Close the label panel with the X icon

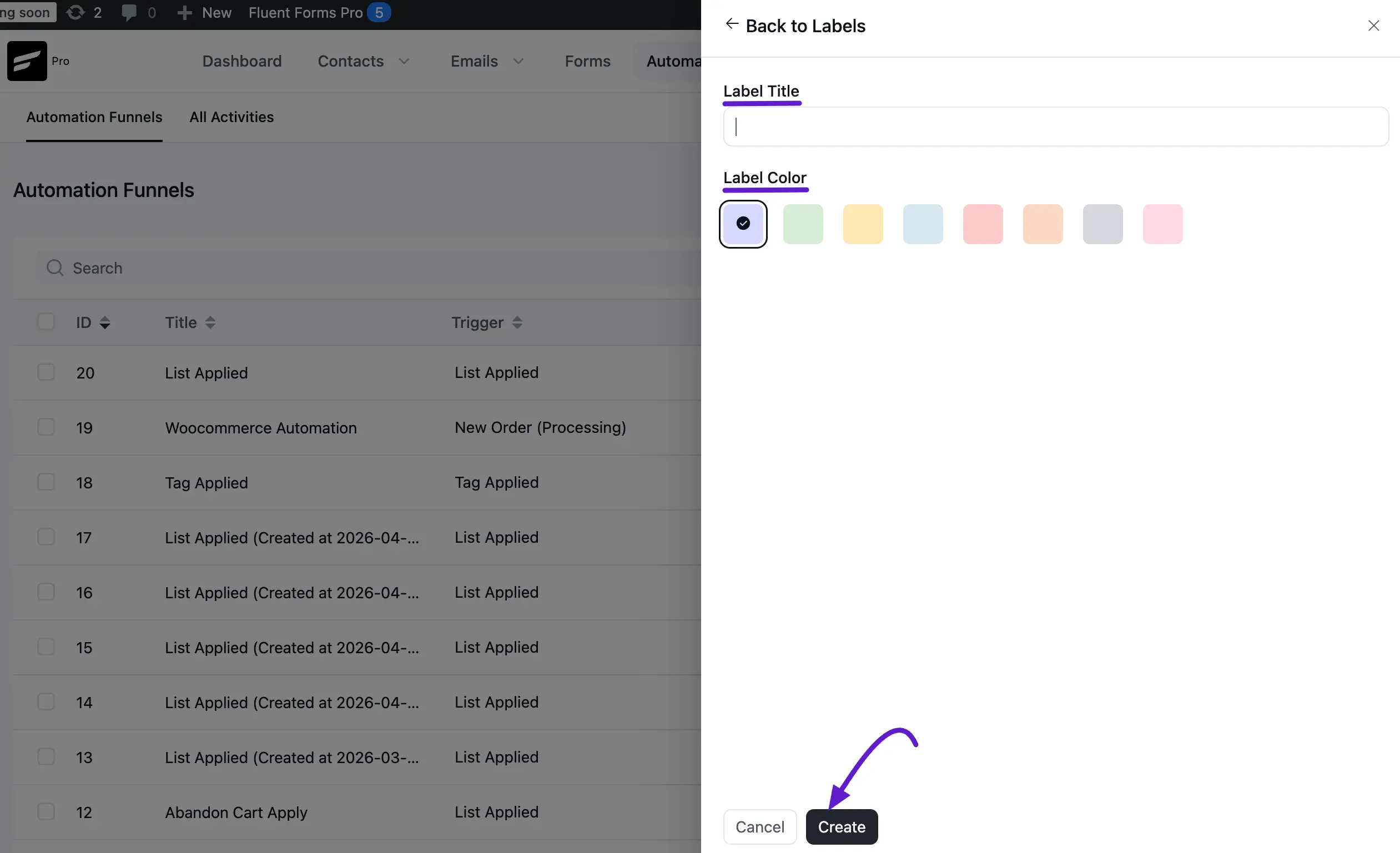pos(1373,26)
